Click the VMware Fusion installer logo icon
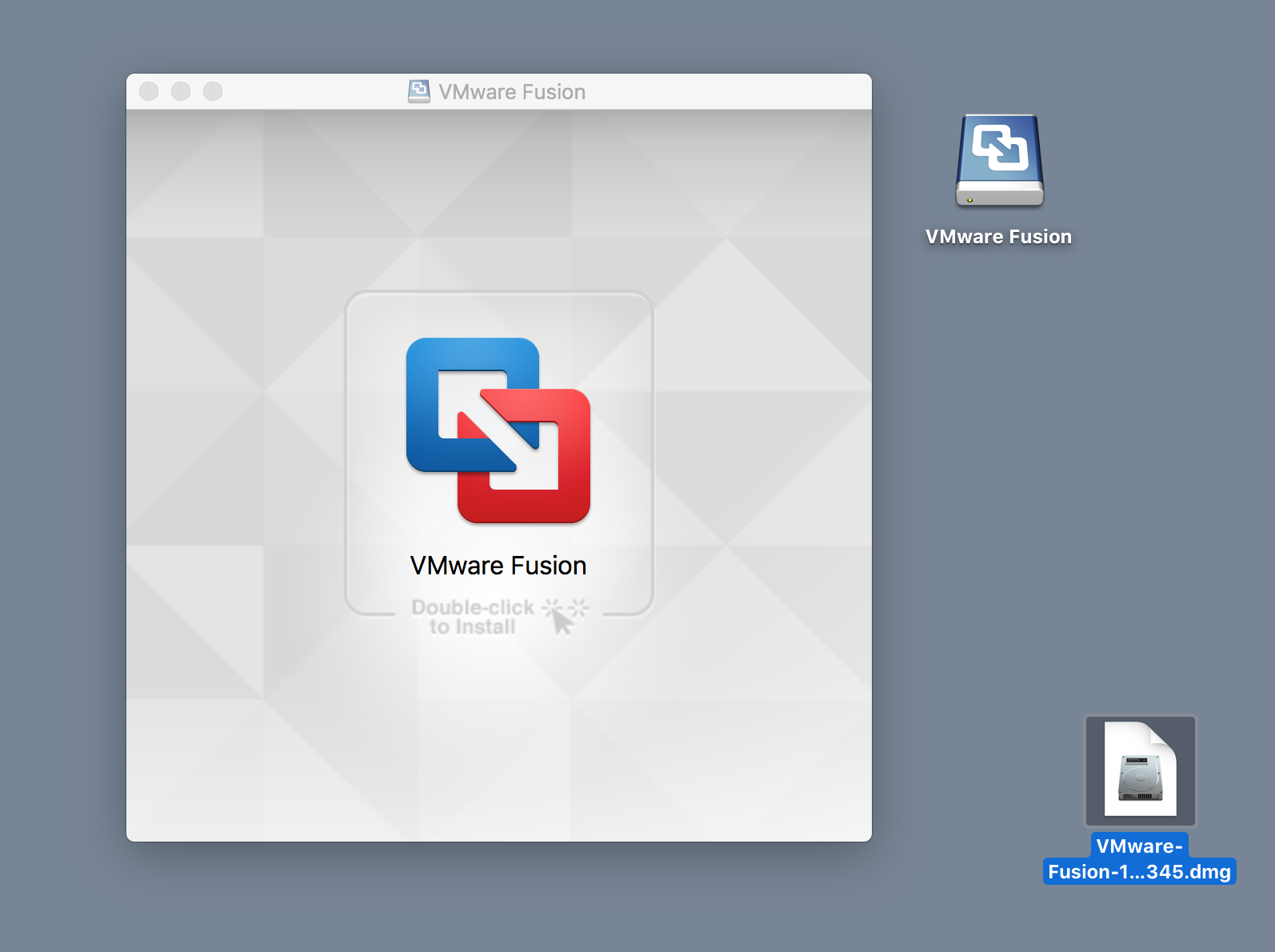The width and height of the screenshot is (1275, 952). (498, 430)
